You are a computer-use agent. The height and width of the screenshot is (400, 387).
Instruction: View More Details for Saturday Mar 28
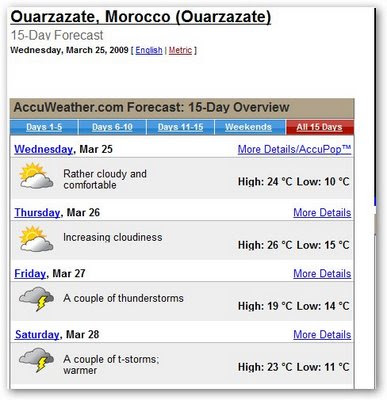pyautogui.click(x=322, y=335)
